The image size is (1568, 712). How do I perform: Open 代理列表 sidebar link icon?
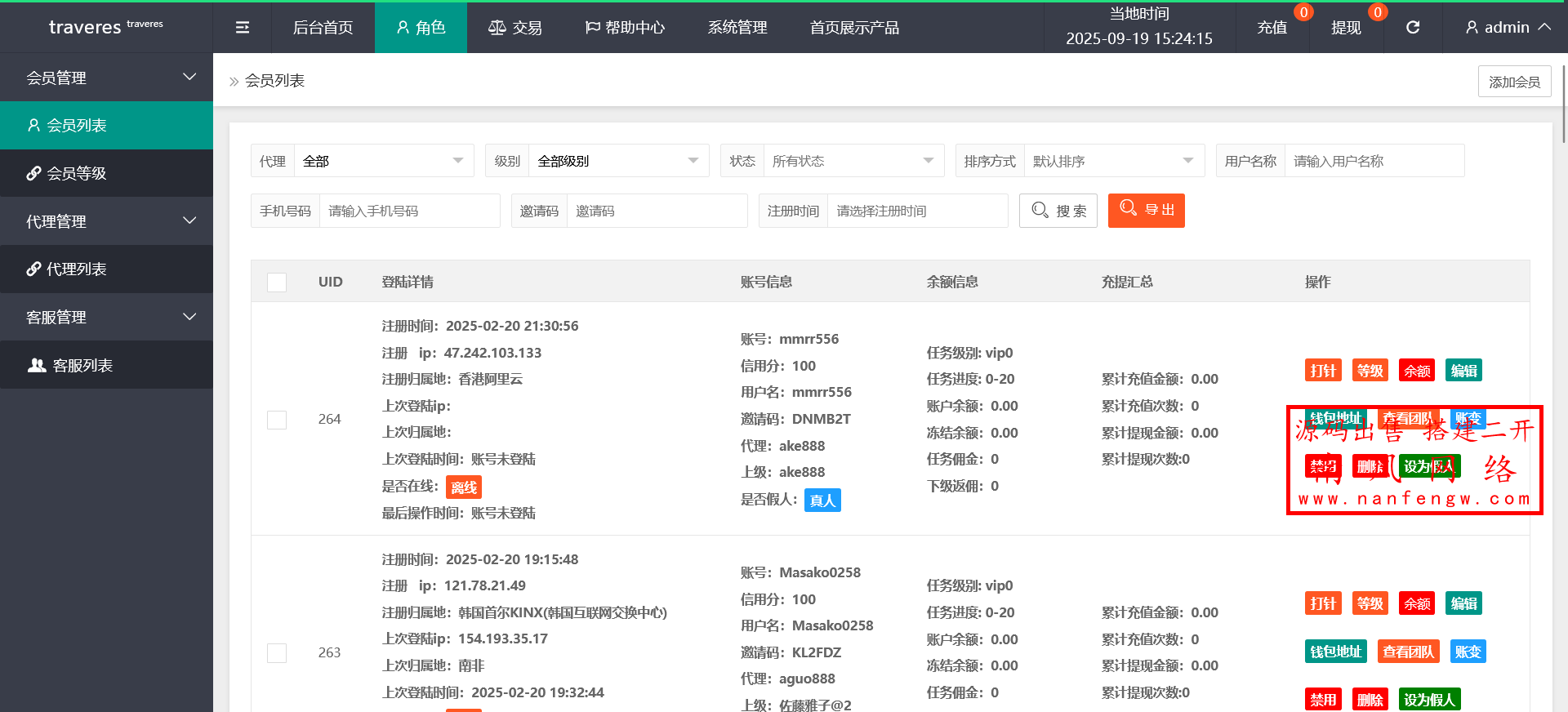(x=33, y=269)
